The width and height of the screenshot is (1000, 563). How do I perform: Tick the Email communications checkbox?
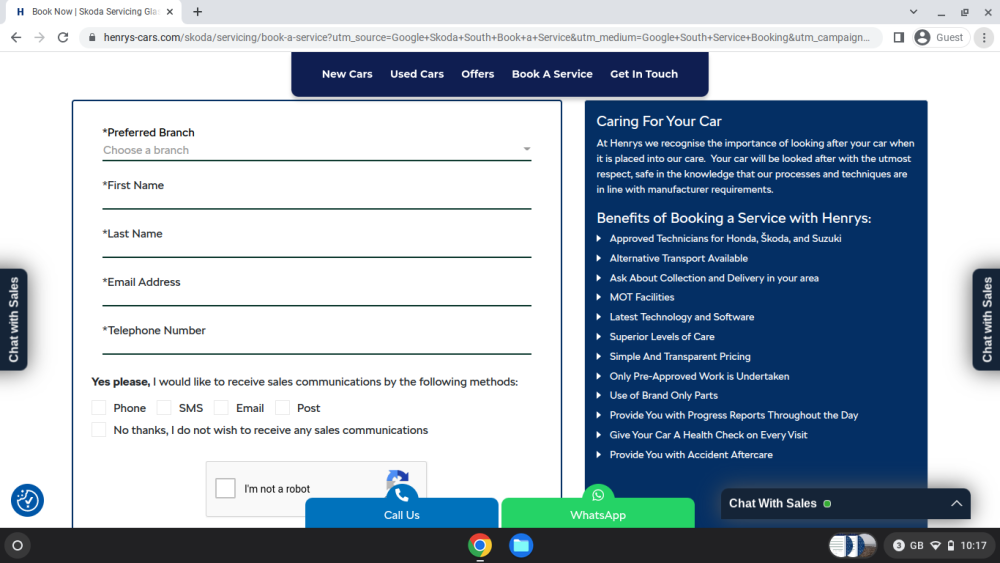221,408
